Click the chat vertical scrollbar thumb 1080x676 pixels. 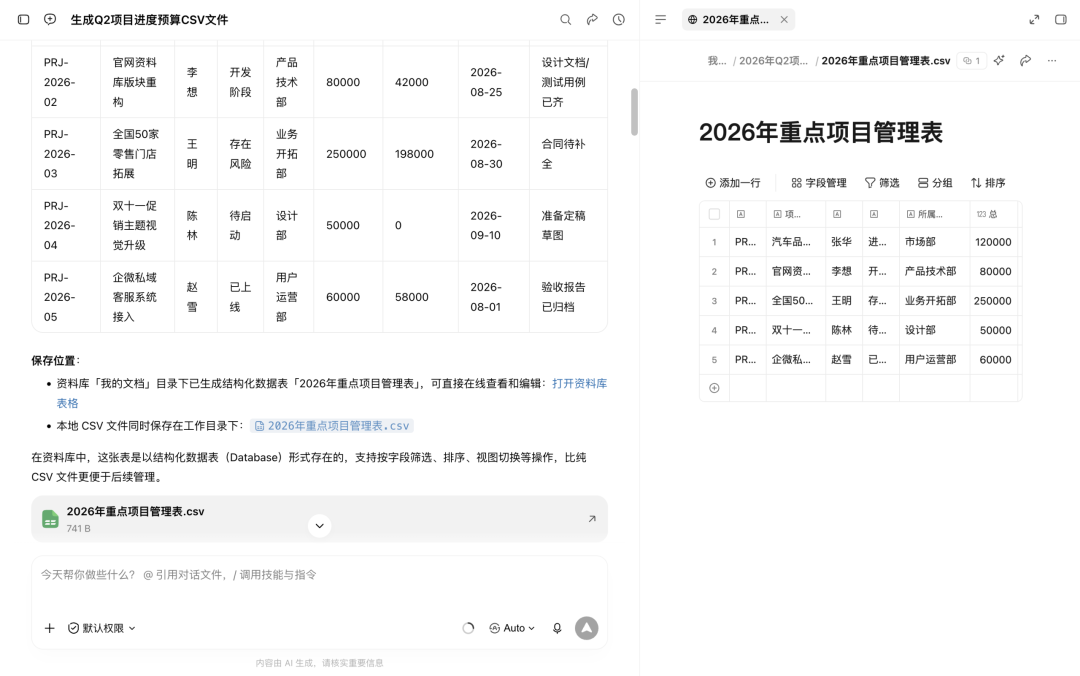(x=634, y=112)
